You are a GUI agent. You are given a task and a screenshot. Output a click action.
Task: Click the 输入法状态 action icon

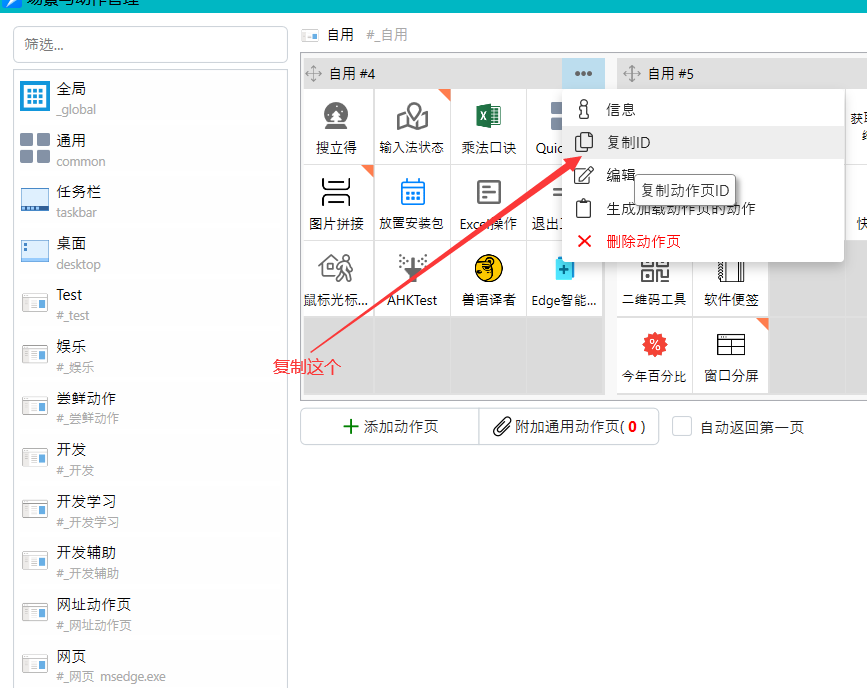click(x=412, y=118)
